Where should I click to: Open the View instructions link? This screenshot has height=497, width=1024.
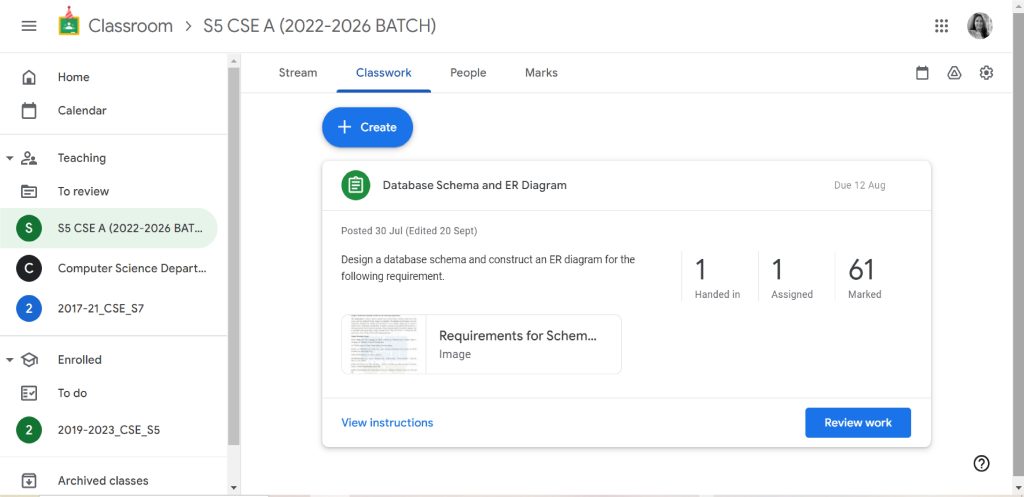(387, 423)
